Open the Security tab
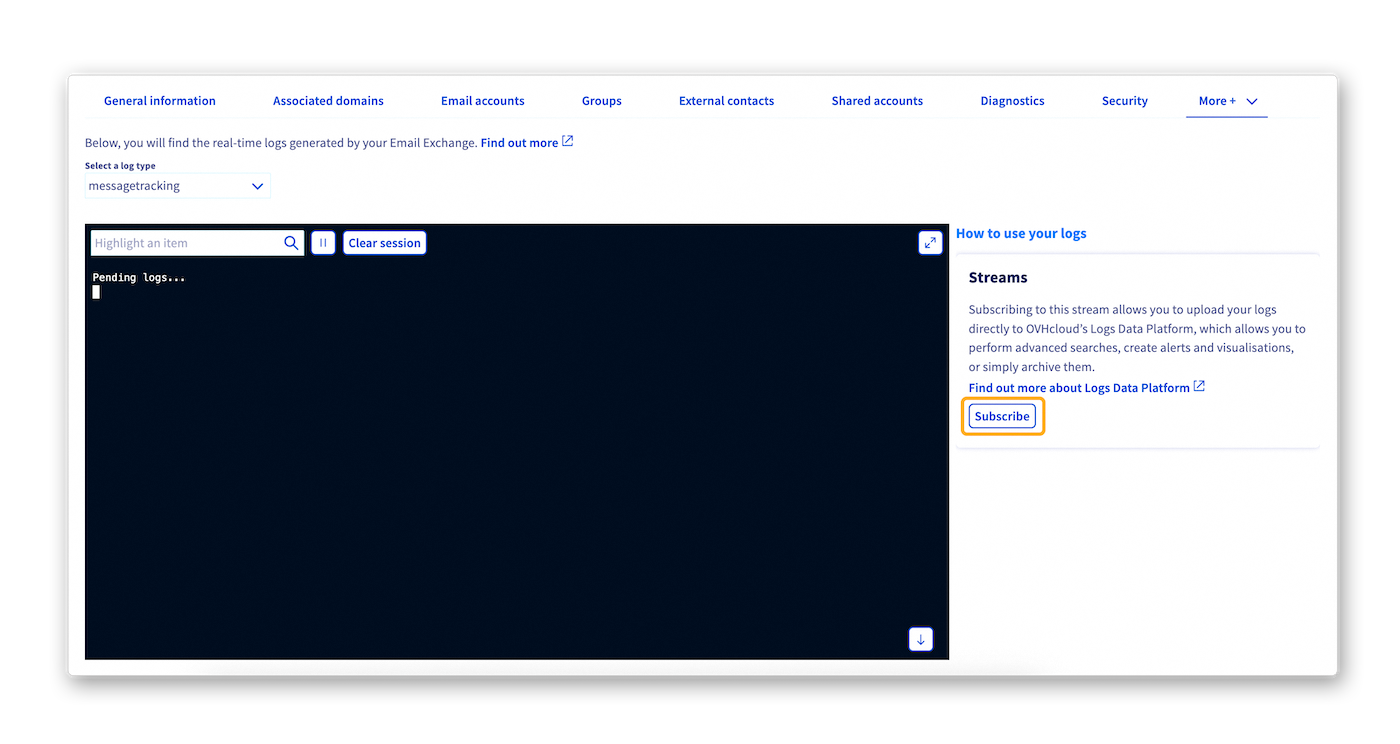 pyautogui.click(x=1124, y=100)
